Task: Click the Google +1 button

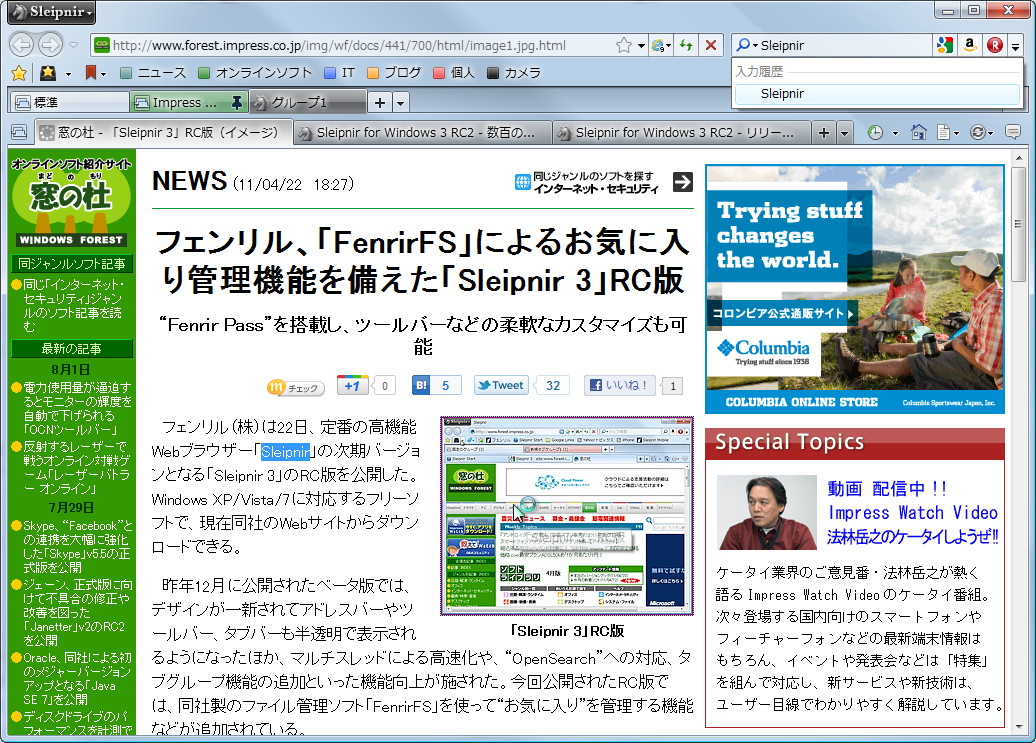Action: (352, 385)
